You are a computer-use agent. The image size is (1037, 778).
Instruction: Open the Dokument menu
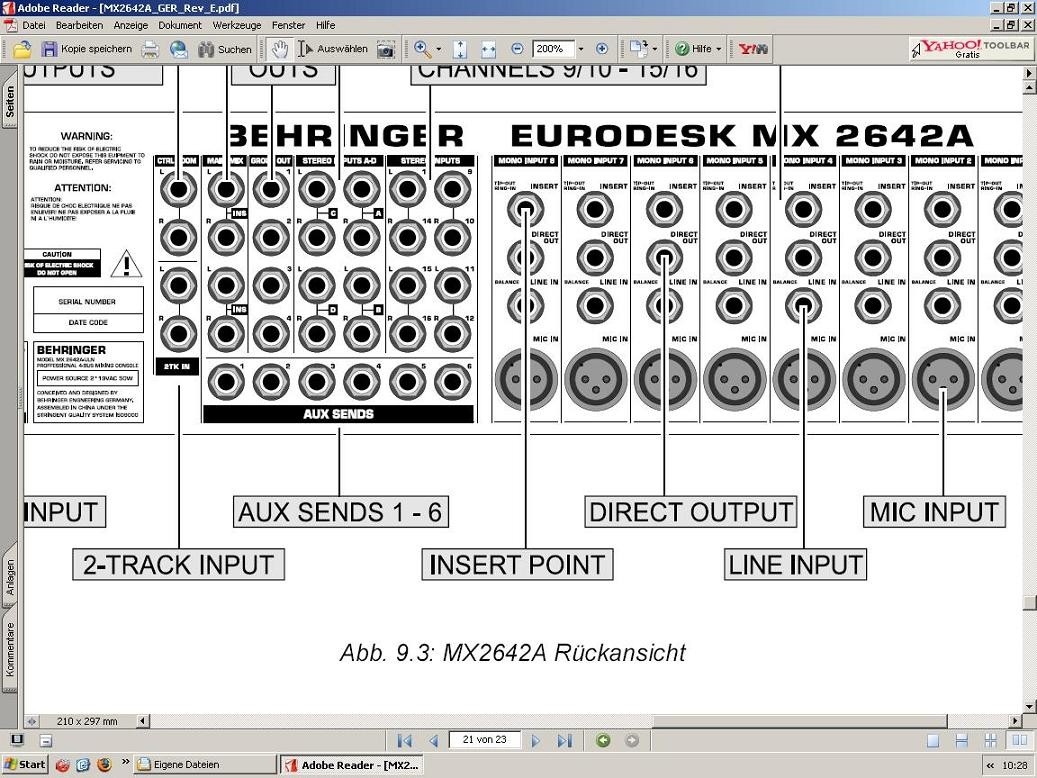pos(180,25)
